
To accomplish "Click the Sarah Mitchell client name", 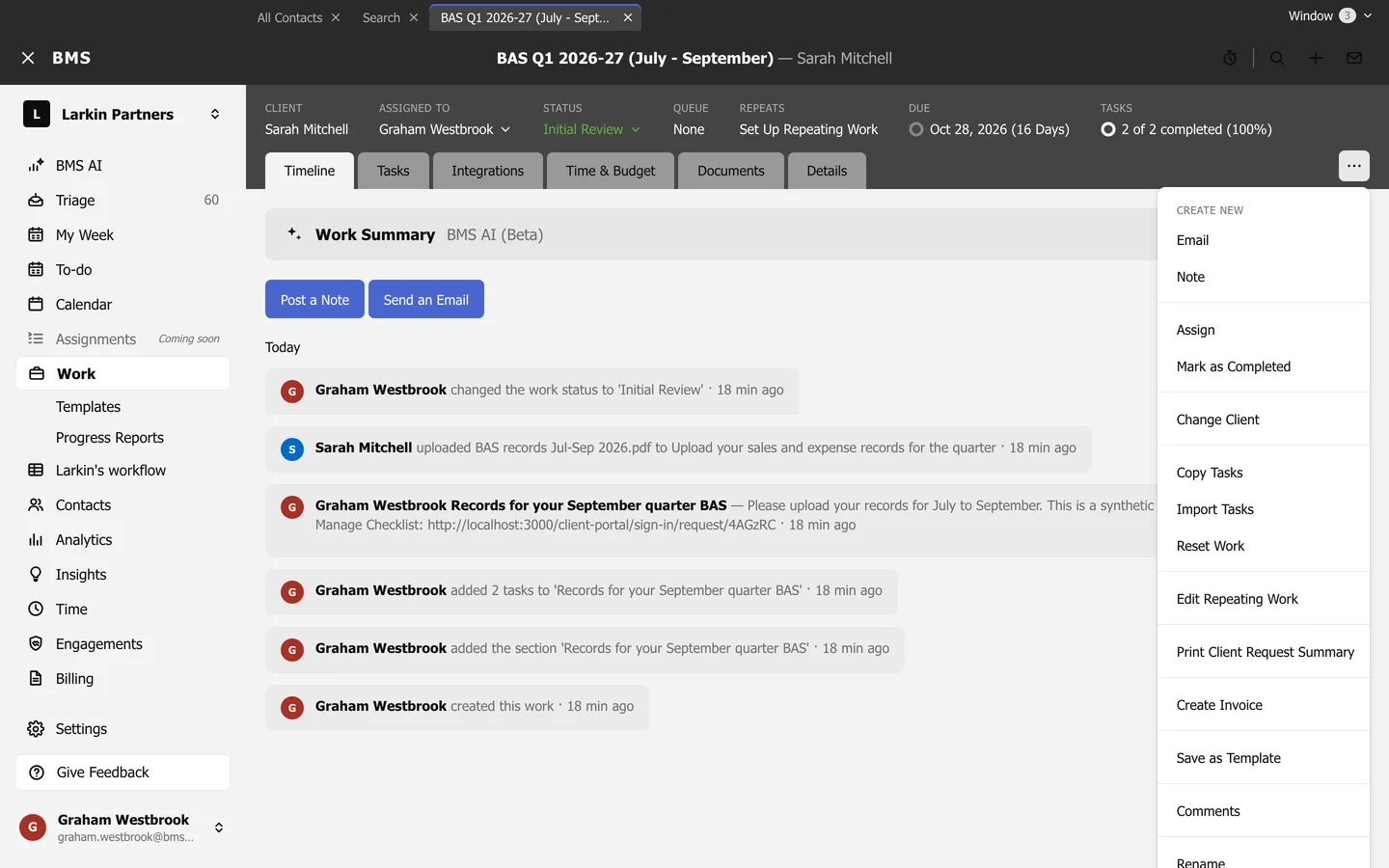I will 307,129.
